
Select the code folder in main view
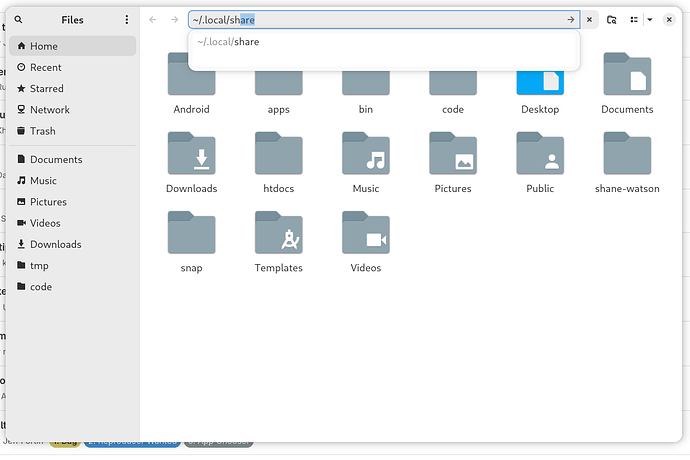pyautogui.click(x=453, y=84)
